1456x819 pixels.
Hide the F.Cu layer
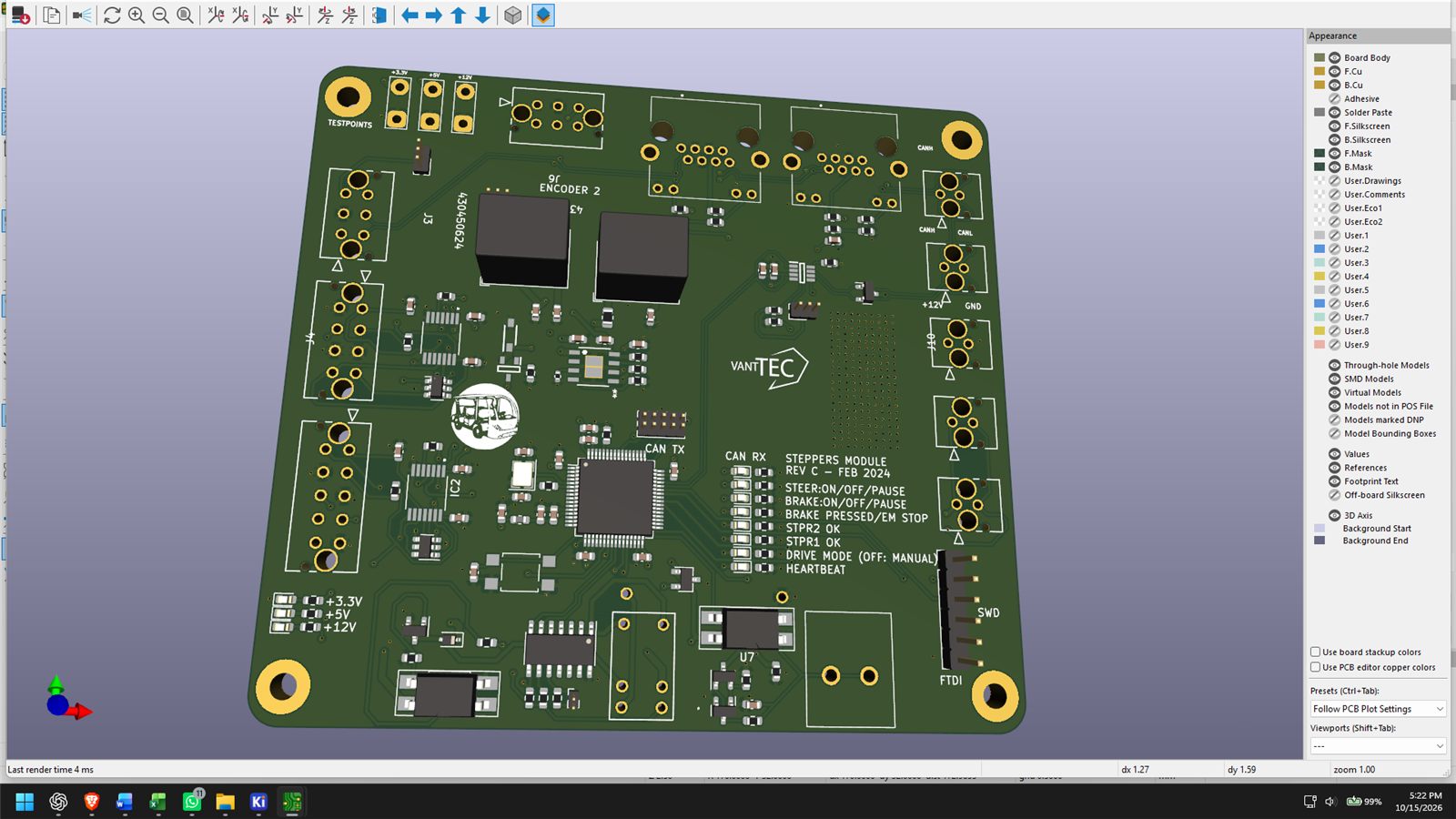pyautogui.click(x=1335, y=71)
